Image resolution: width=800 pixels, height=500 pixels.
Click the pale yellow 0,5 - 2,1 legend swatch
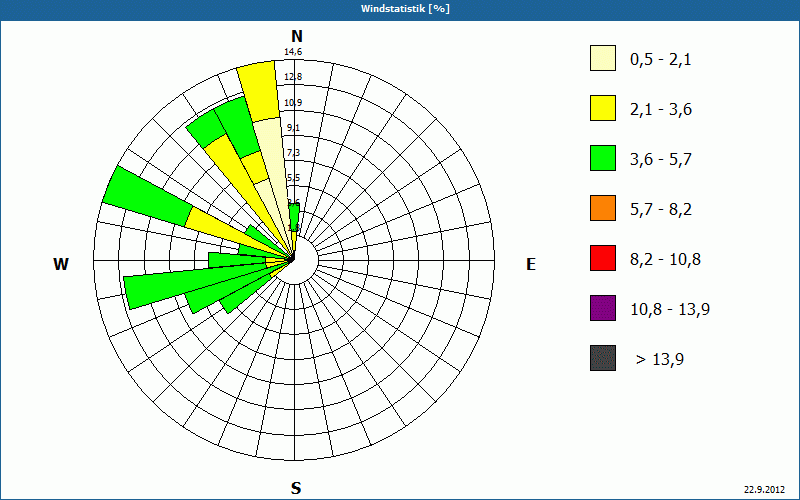(603, 58)
